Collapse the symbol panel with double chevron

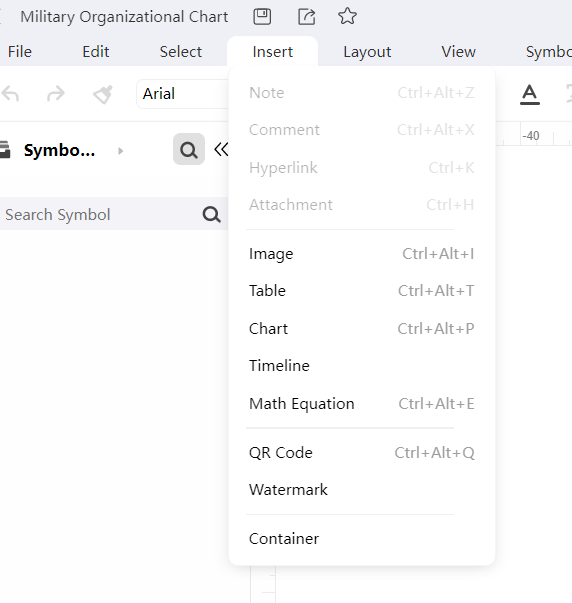click(221, 149)
